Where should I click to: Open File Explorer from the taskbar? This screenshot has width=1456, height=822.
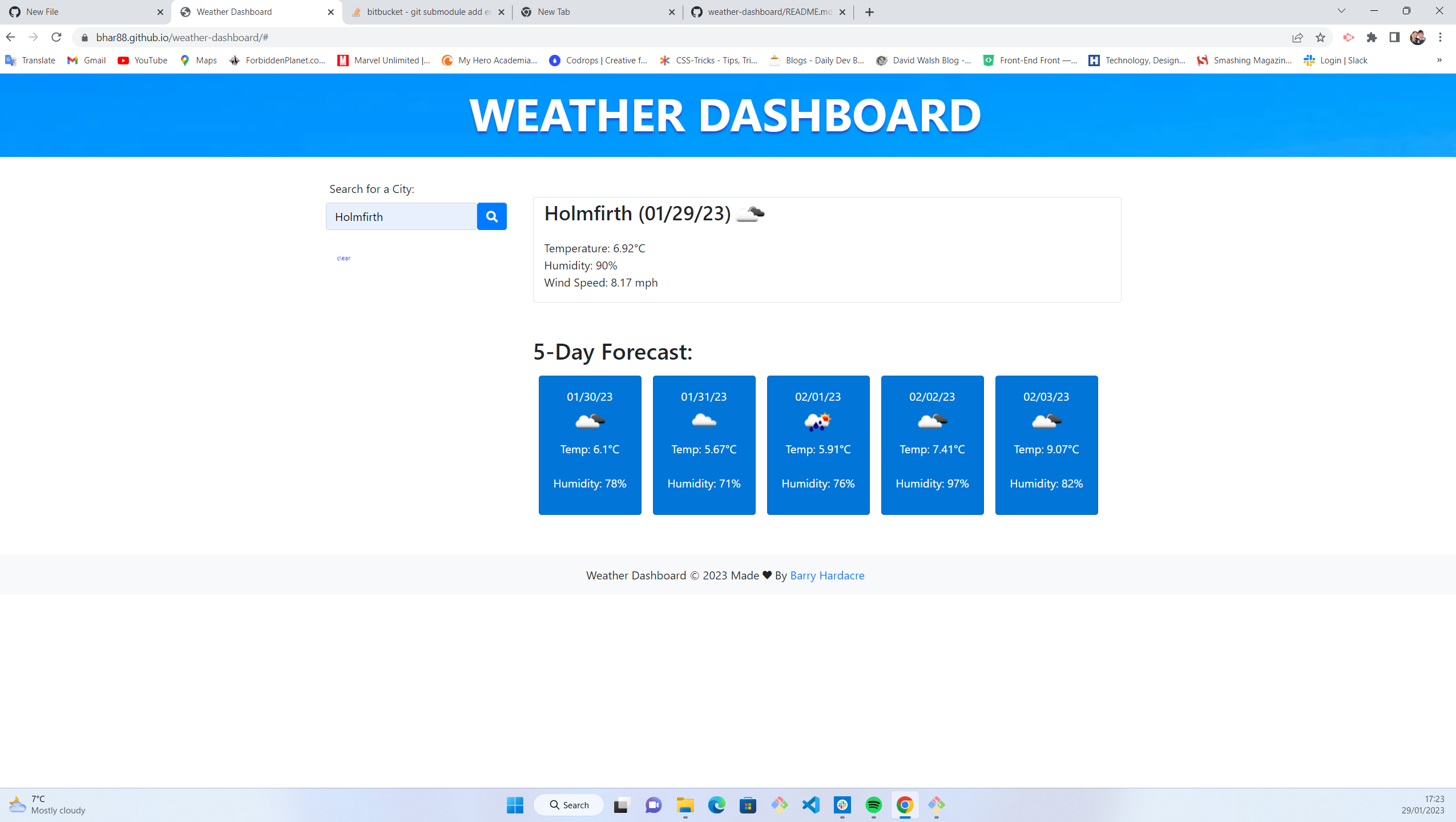click(x=685, y=805)
